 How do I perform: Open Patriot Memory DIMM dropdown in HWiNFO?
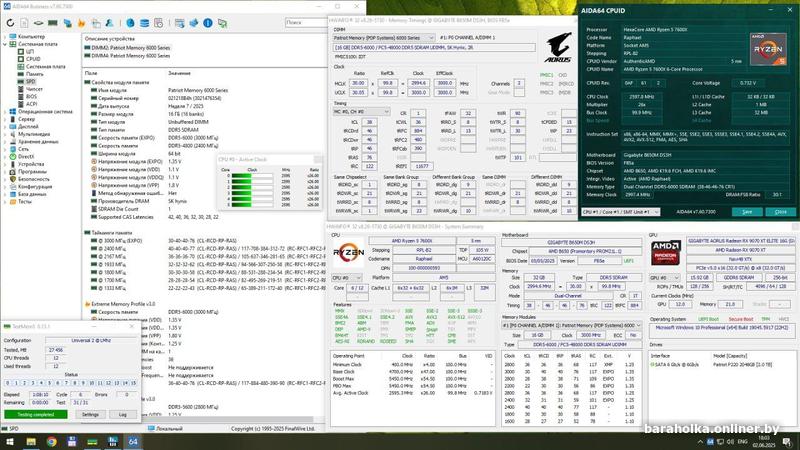384,38
